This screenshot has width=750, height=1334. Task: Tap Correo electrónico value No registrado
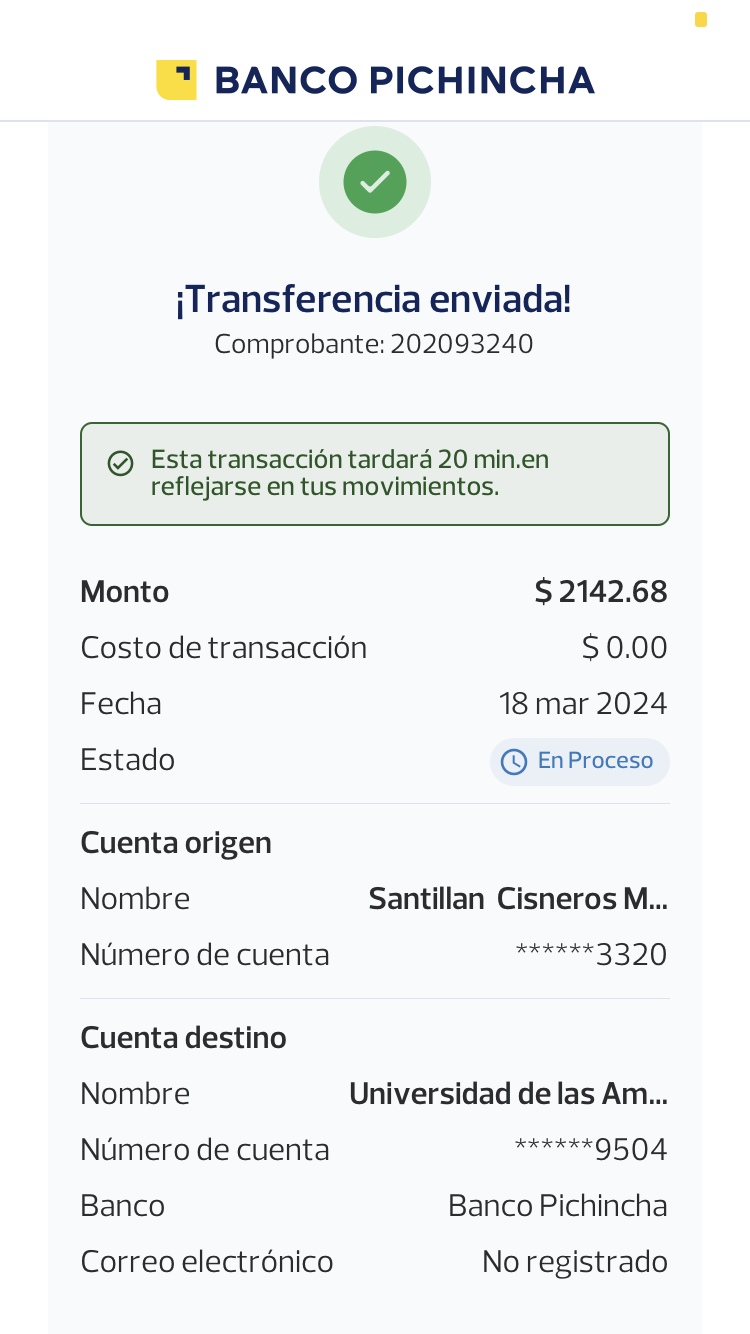[574, 1262]
